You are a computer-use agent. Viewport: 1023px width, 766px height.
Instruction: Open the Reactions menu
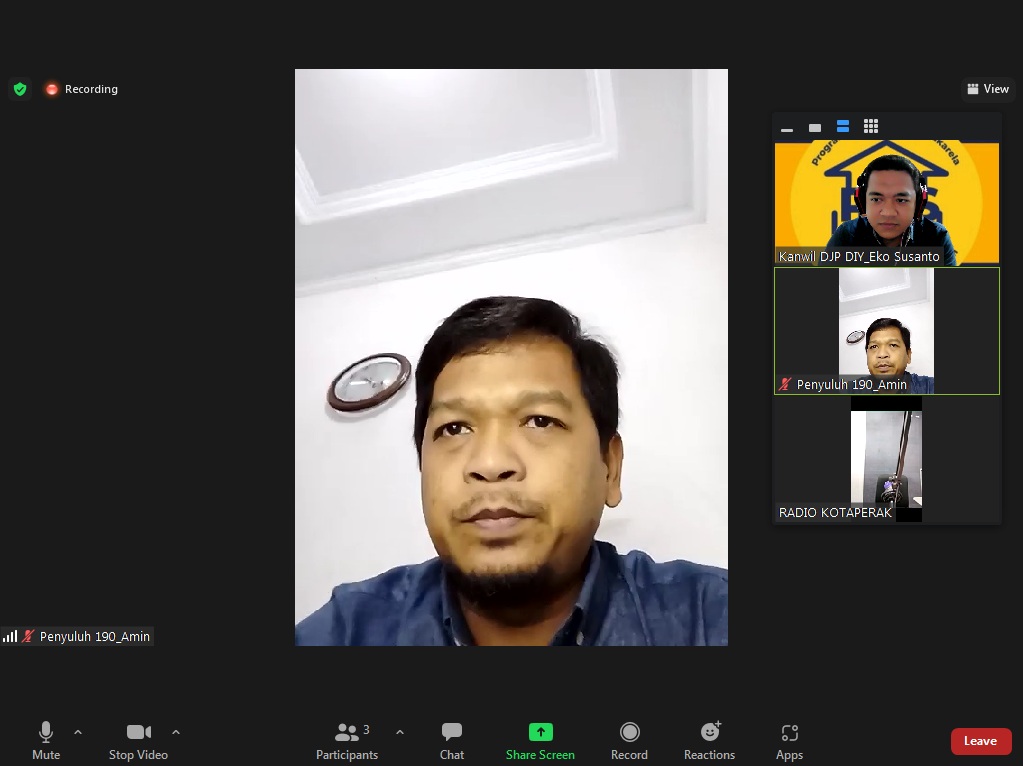(x=709, y=741)
